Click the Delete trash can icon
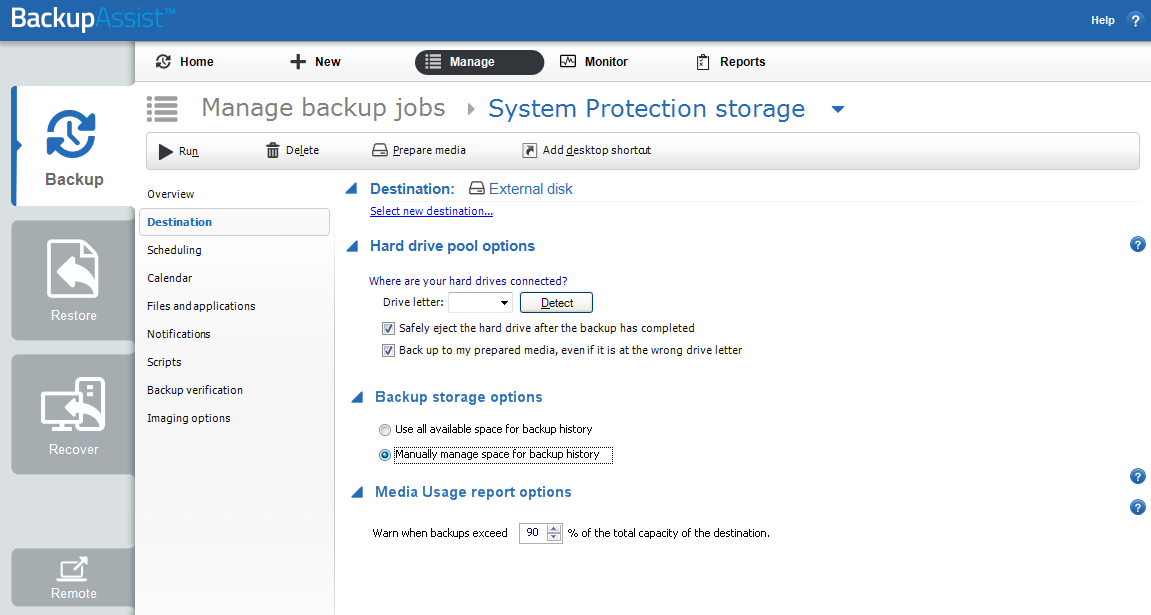This screenshot has height=615, width=1151. click(272, 150)
